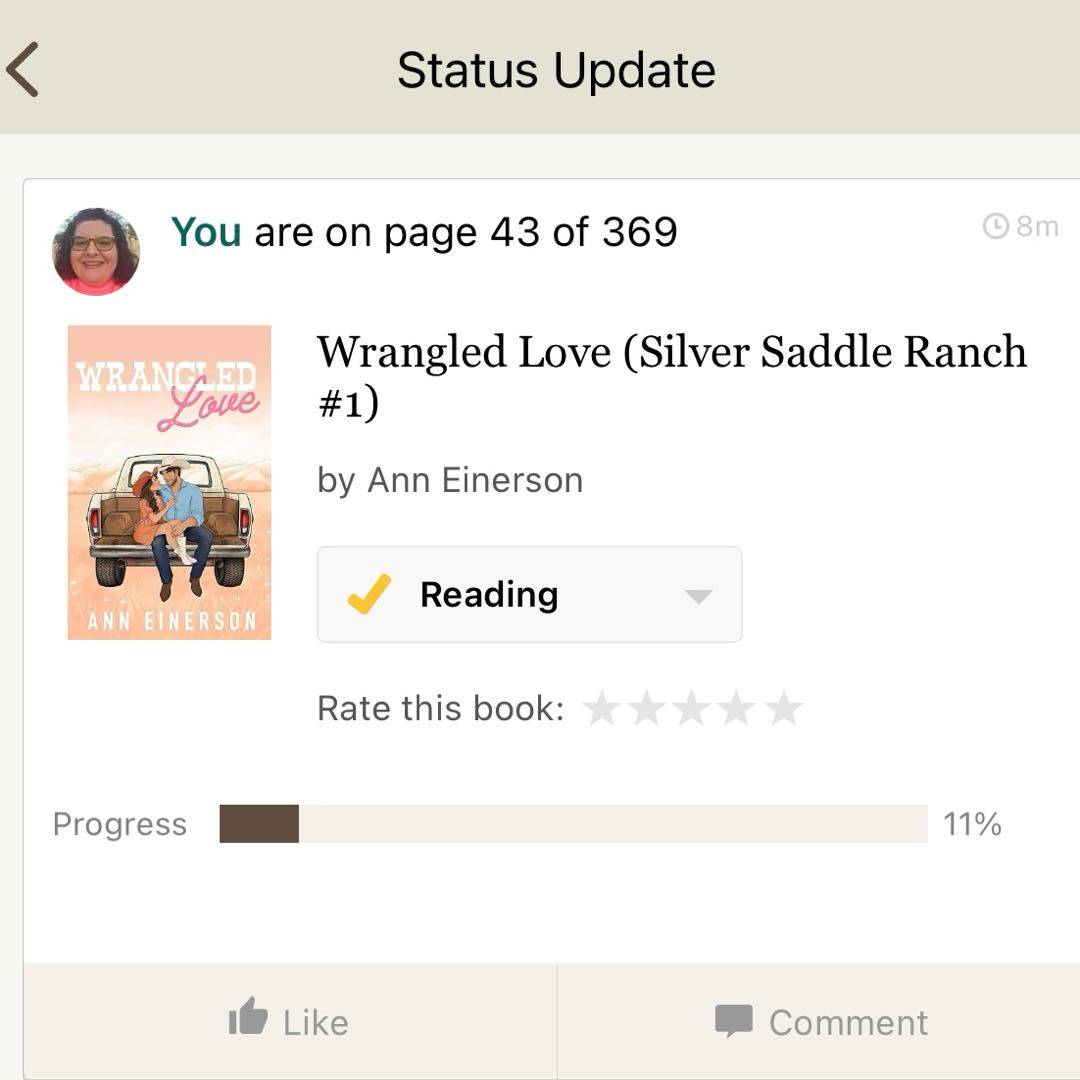The width and height of the screenshot is (1080, 1080).
Task: Rate this book four stars
Action: (x=738, y=709)
